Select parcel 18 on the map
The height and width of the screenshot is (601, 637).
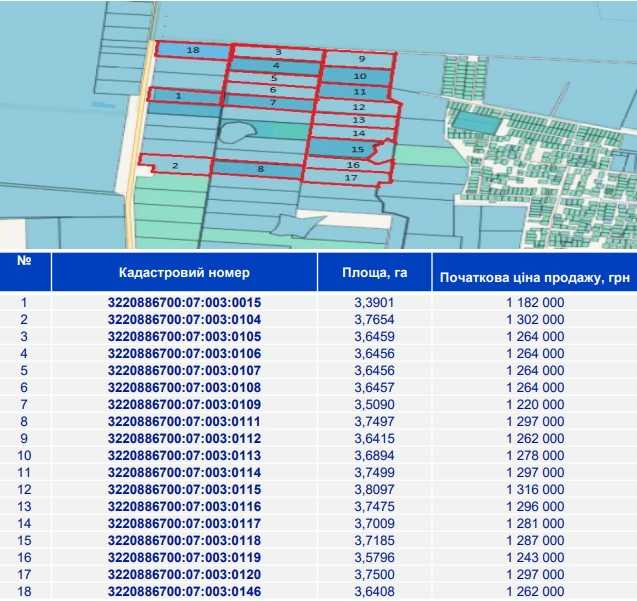[193, 50]
